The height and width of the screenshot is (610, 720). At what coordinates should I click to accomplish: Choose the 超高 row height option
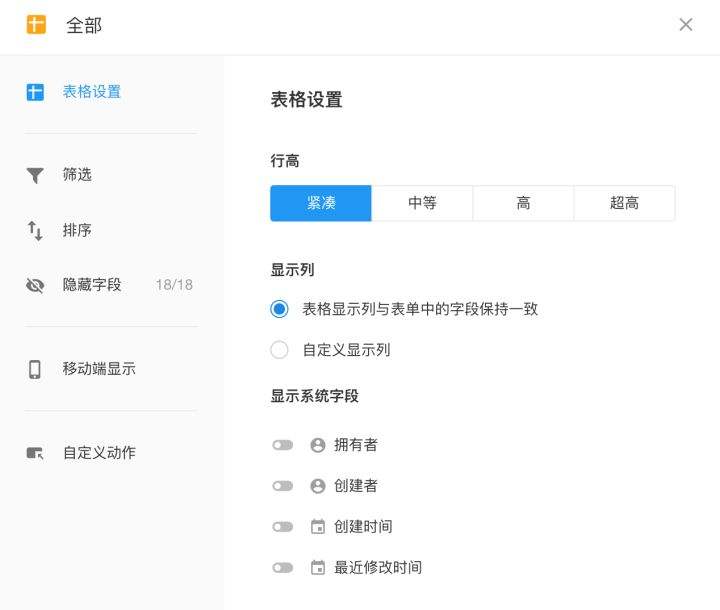[624, 203]
